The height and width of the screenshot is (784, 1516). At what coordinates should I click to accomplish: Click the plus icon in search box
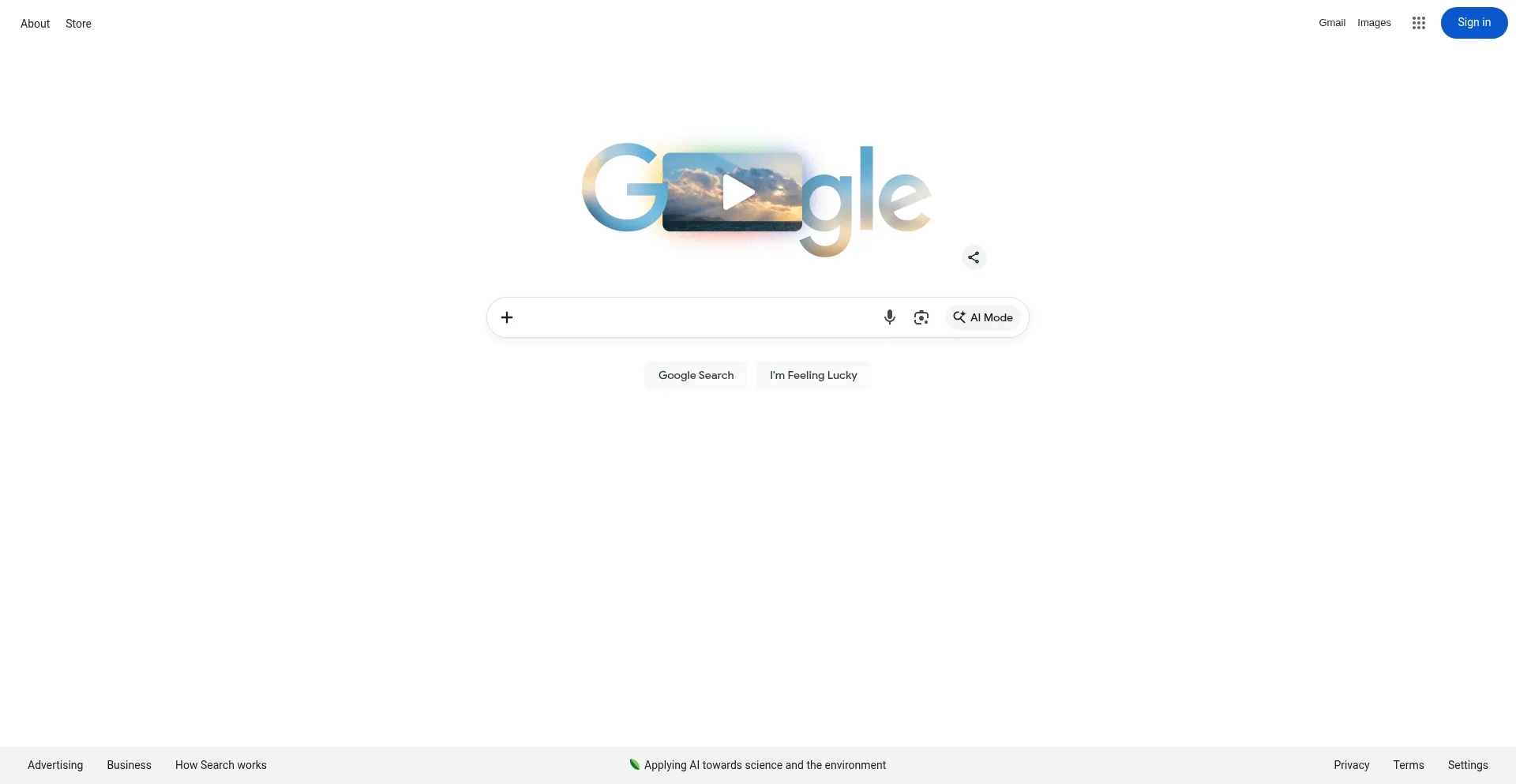coord(507,317)
